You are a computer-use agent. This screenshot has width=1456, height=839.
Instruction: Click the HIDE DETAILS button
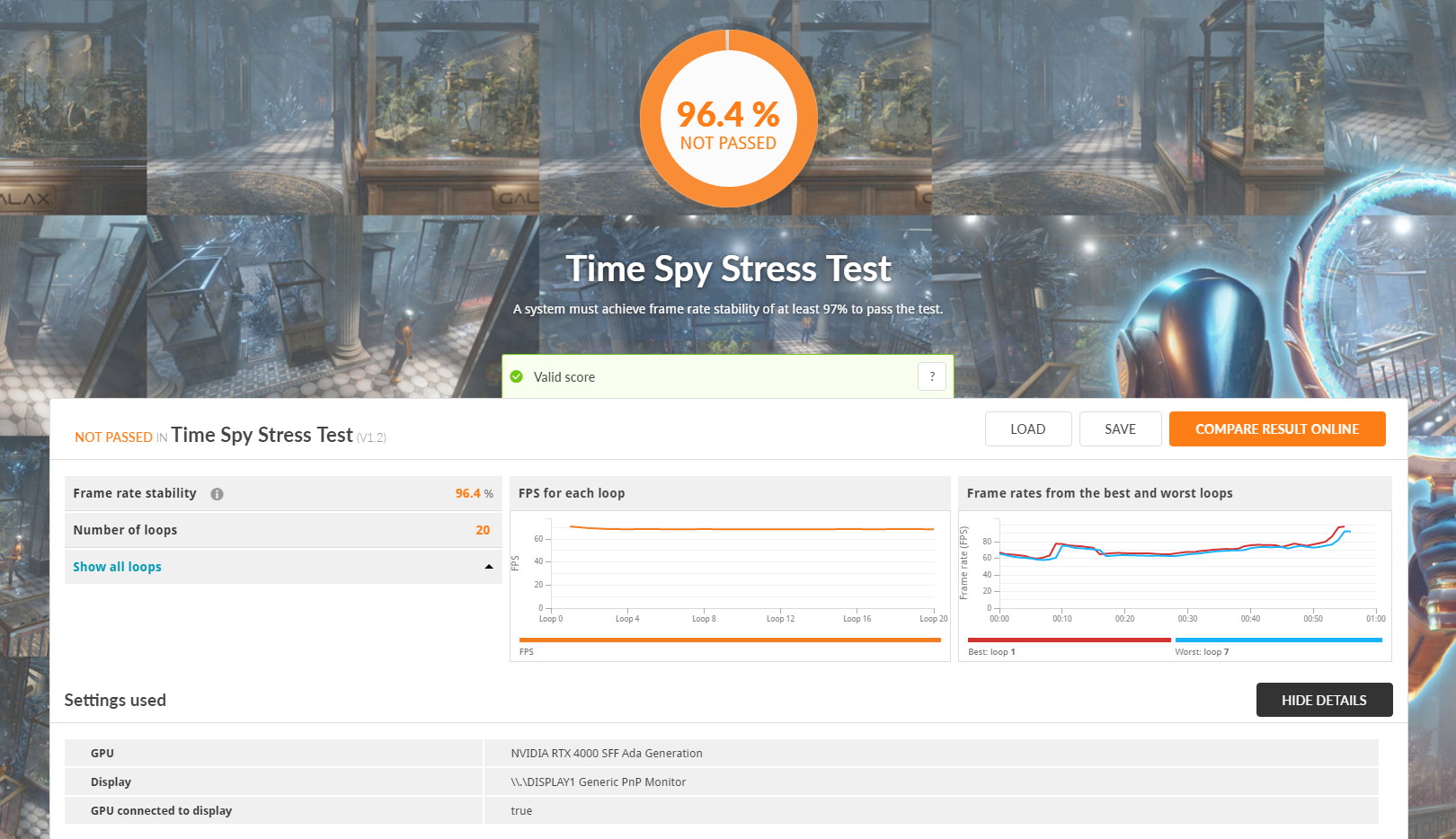click(x=1324, y=700)
